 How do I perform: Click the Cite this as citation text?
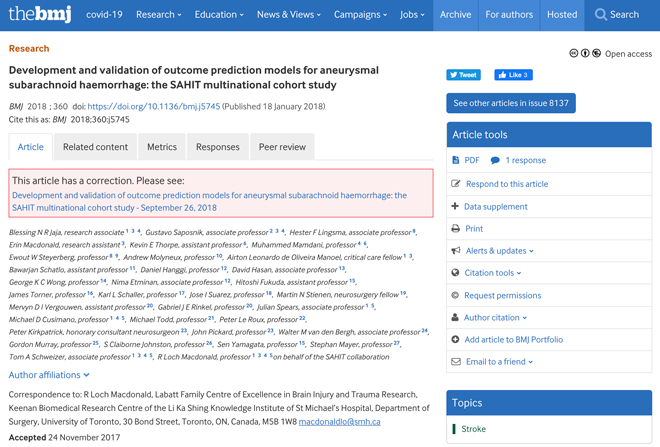[x=69, y=120]
